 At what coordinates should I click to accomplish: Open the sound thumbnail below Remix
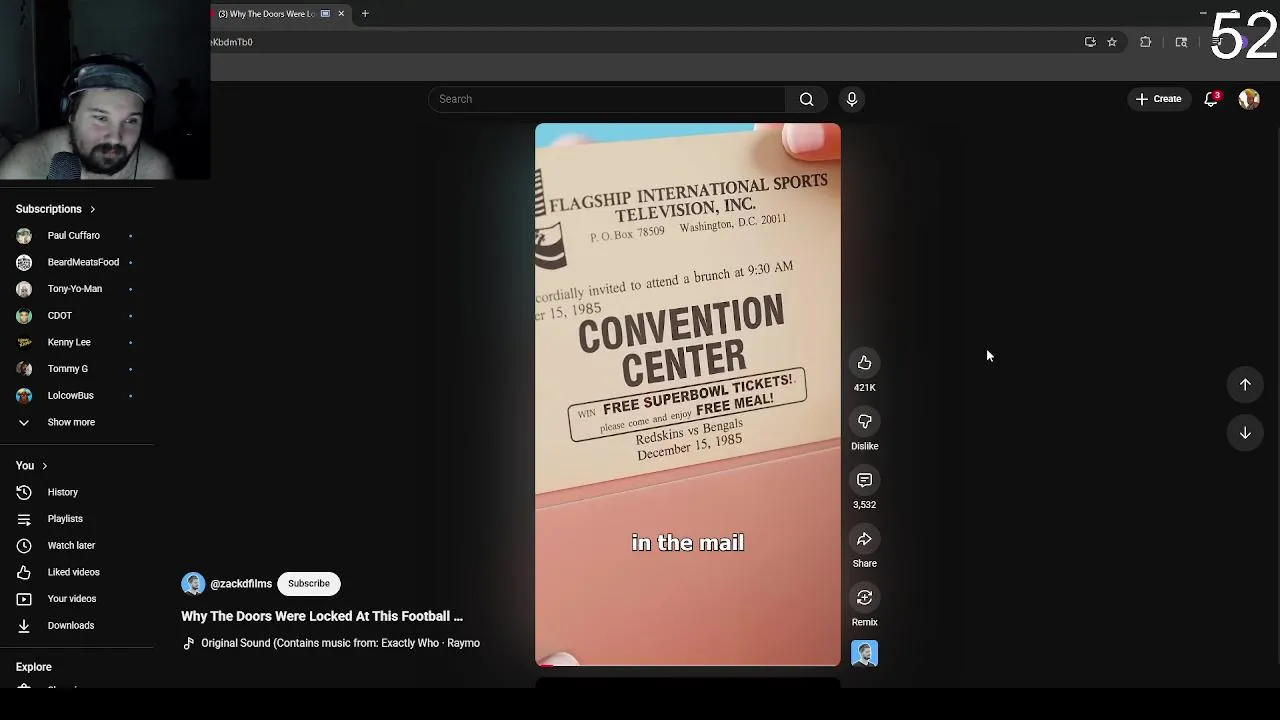click(x=864, y=653)
